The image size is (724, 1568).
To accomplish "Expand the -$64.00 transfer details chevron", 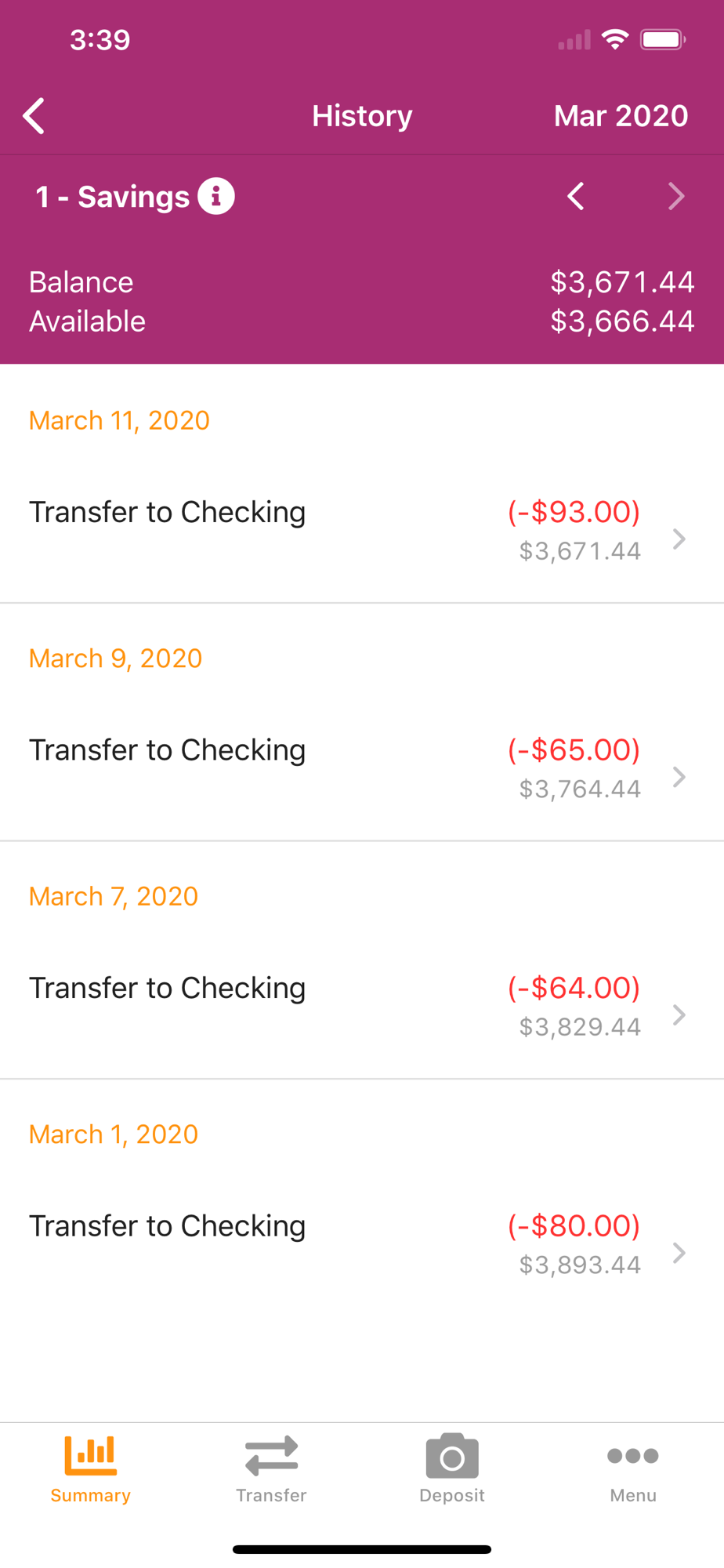I will [x=679, y=1015].
